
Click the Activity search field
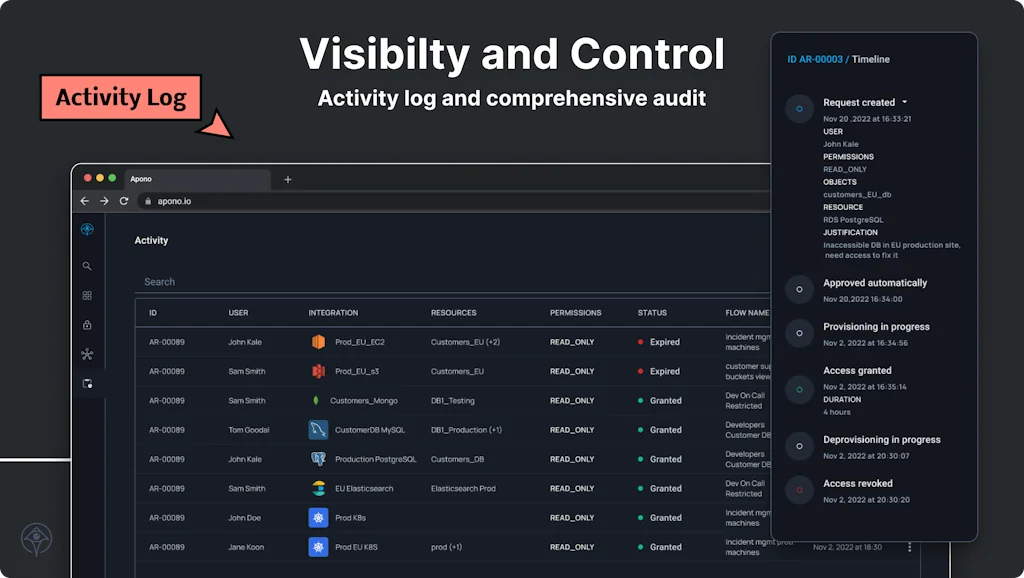(x=450, y=282)
